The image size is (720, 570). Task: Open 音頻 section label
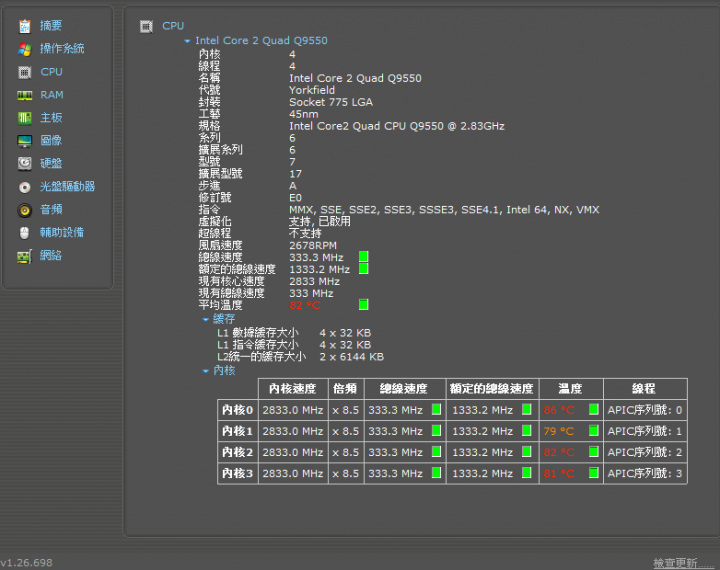coord(51,209)
